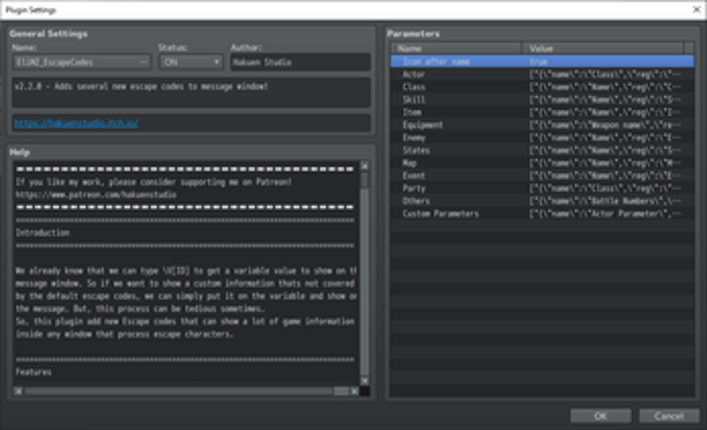707x430 pixels.
Task: Close the Plugin Settings window
Action: 696,9
